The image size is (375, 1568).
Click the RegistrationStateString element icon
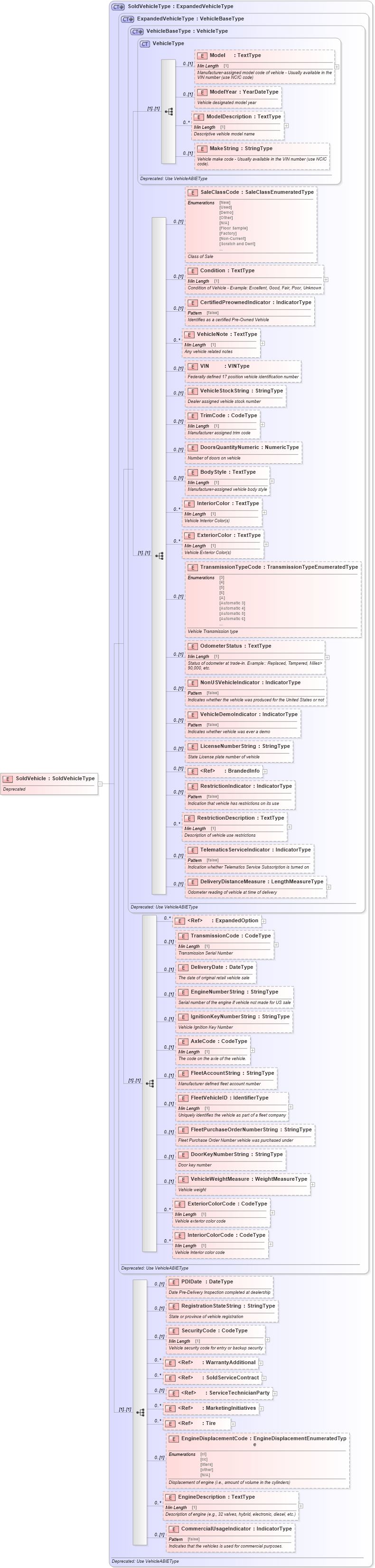(x=174, y=1306)
